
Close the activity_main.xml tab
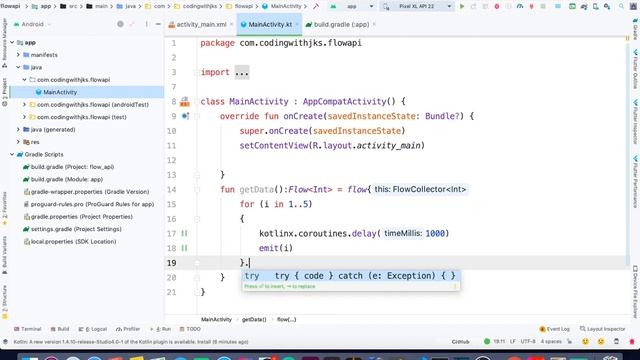pos(231,24)
